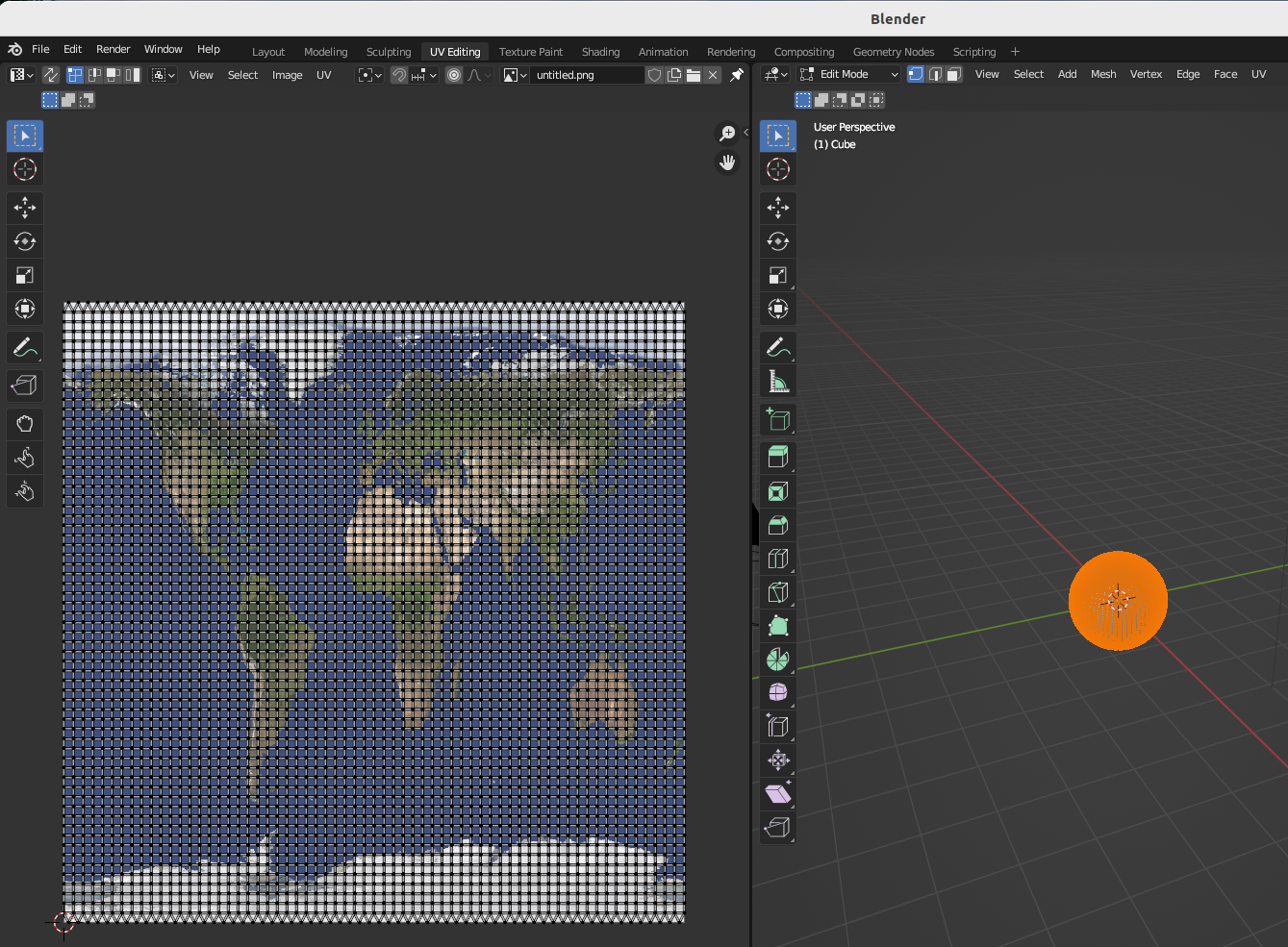Open UV snapping options dropdown
This screenshot has width=1288, height=947.
coord(424,75)
